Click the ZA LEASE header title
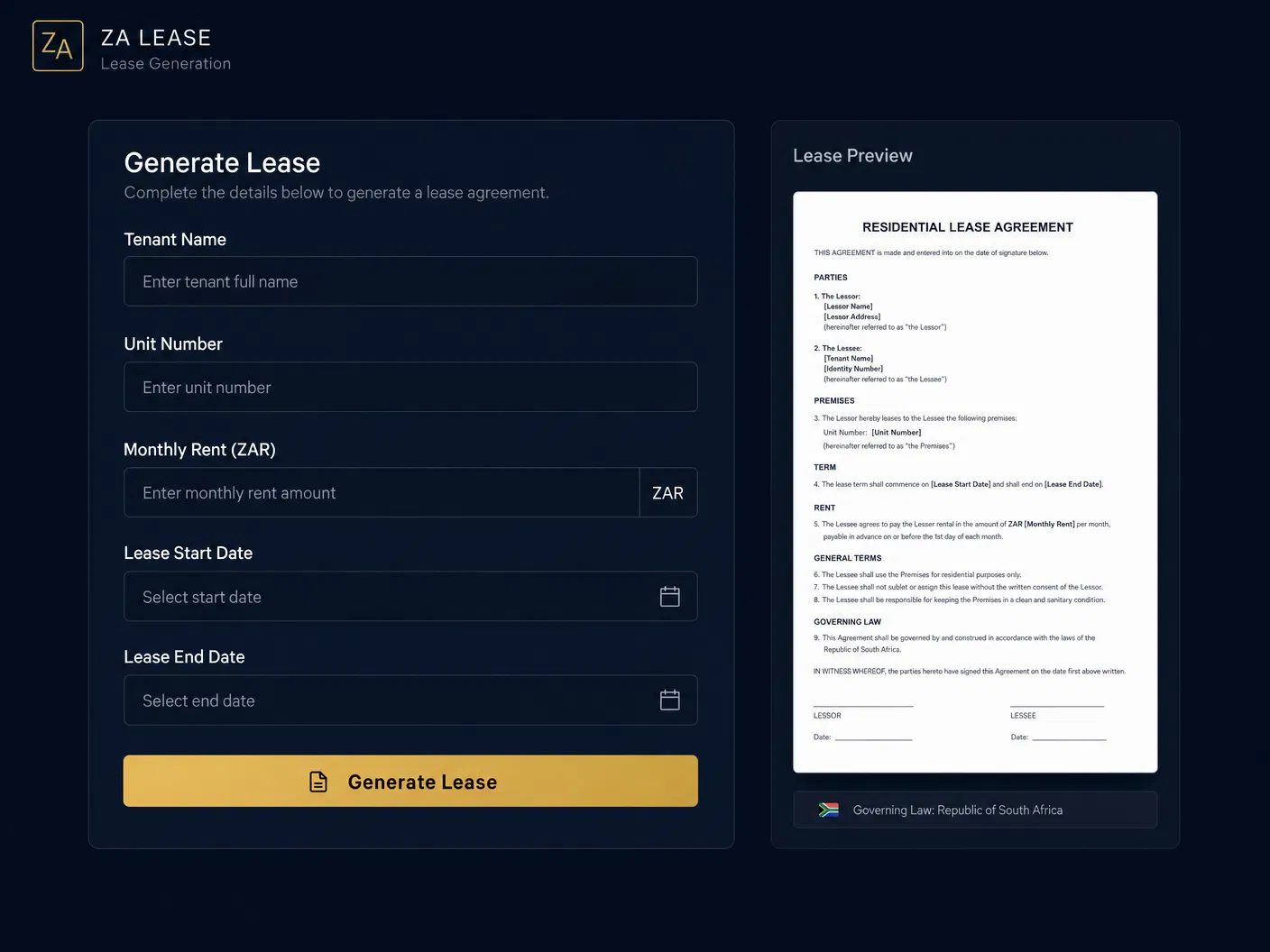 156,38
